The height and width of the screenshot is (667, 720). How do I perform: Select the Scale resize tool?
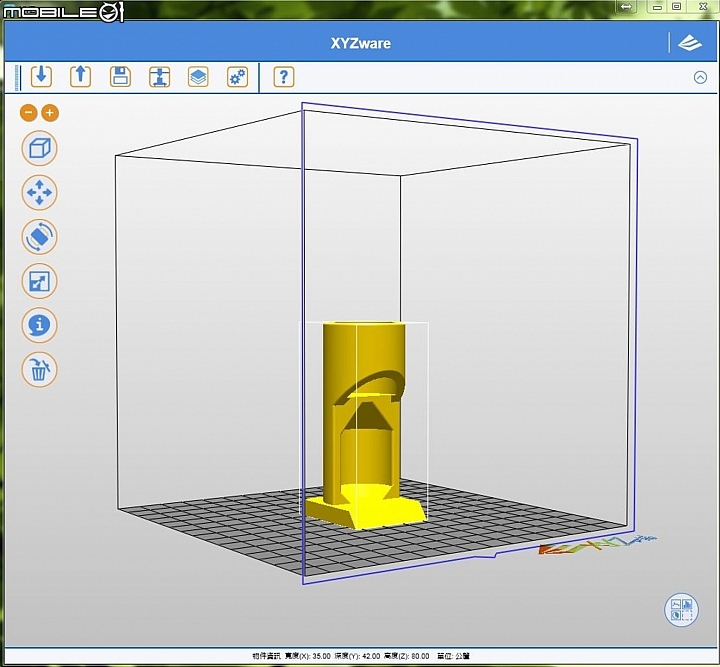point(39,281)
